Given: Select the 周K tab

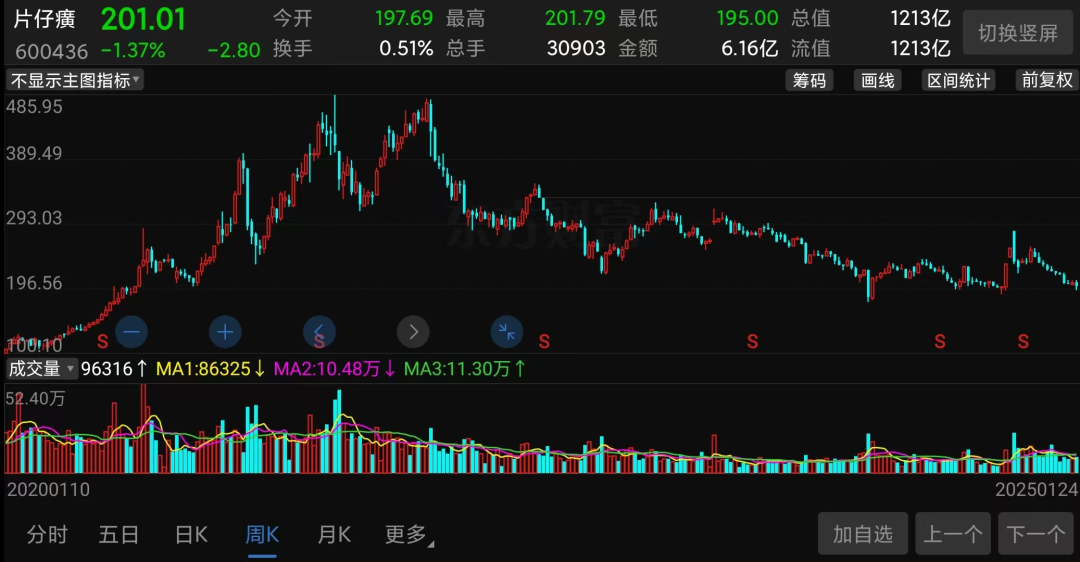Looking at the screenshot, I should pos(262,534).
